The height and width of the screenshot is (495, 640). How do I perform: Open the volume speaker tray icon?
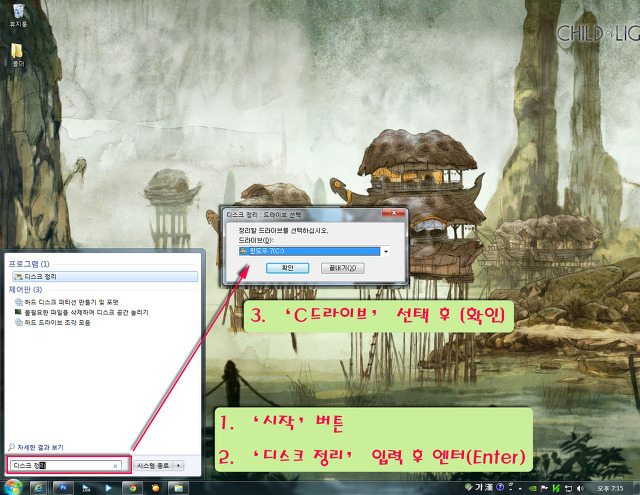pyautogui.click(x=580, y=488)
